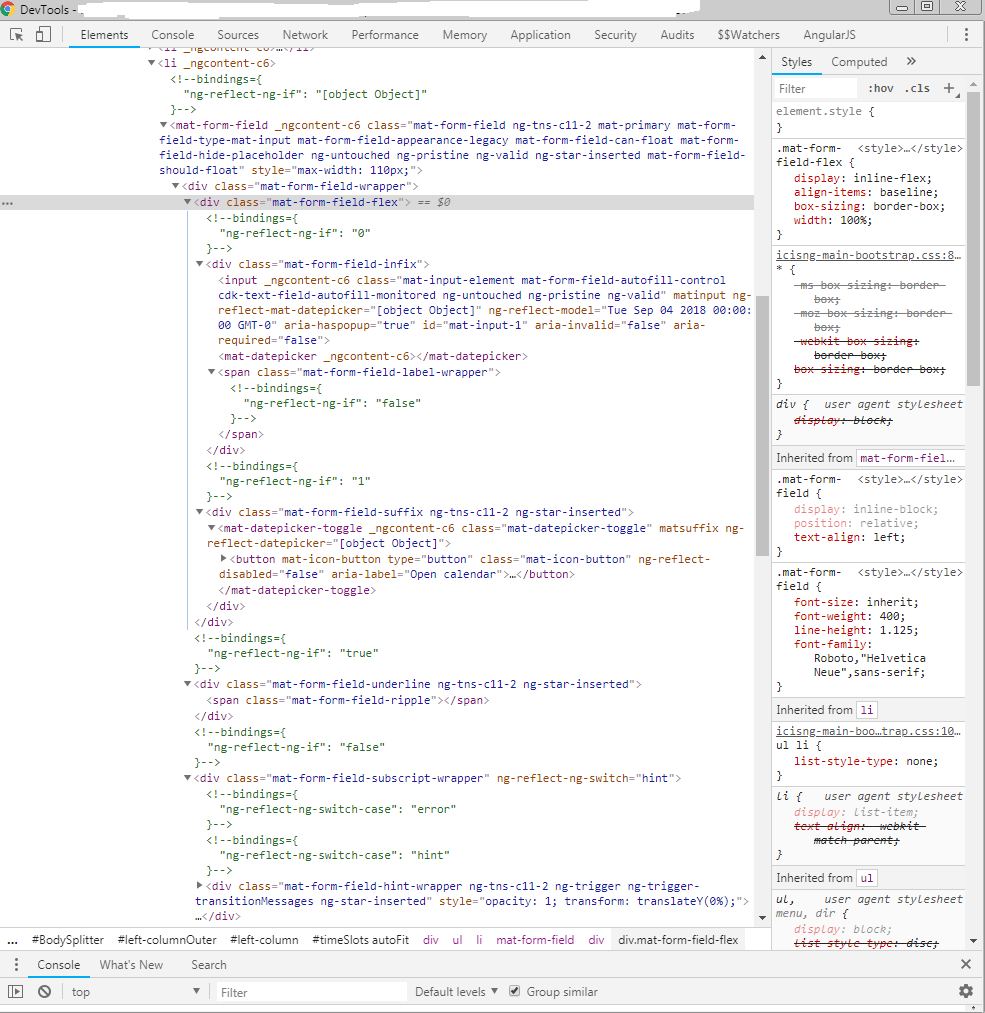The image size is (985, 1013).
Task: Toggle the list-style-type: none declaration
Action: (840, 762)
